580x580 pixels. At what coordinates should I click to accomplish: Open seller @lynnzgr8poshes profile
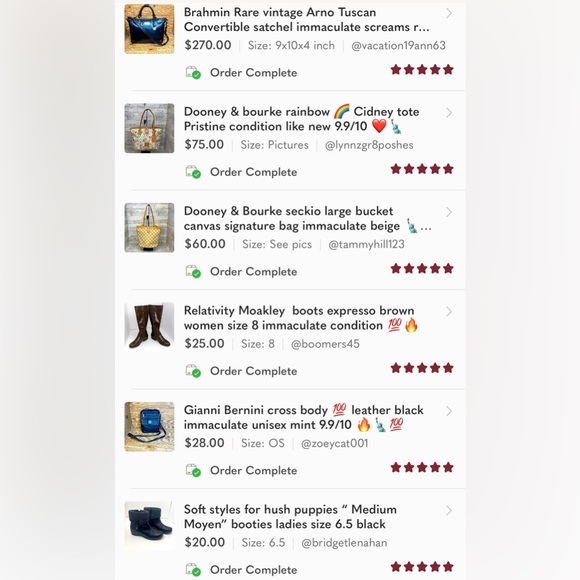pos(369,145)
